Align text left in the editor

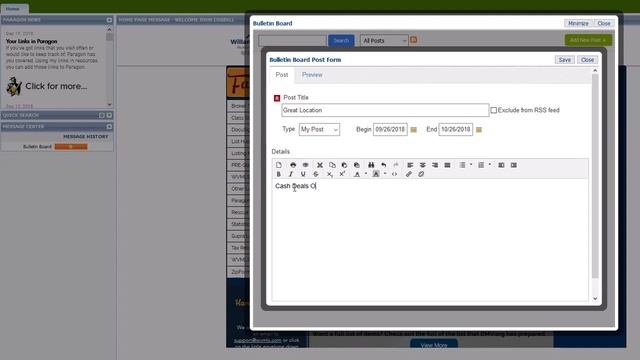click(x=410, y=165)
